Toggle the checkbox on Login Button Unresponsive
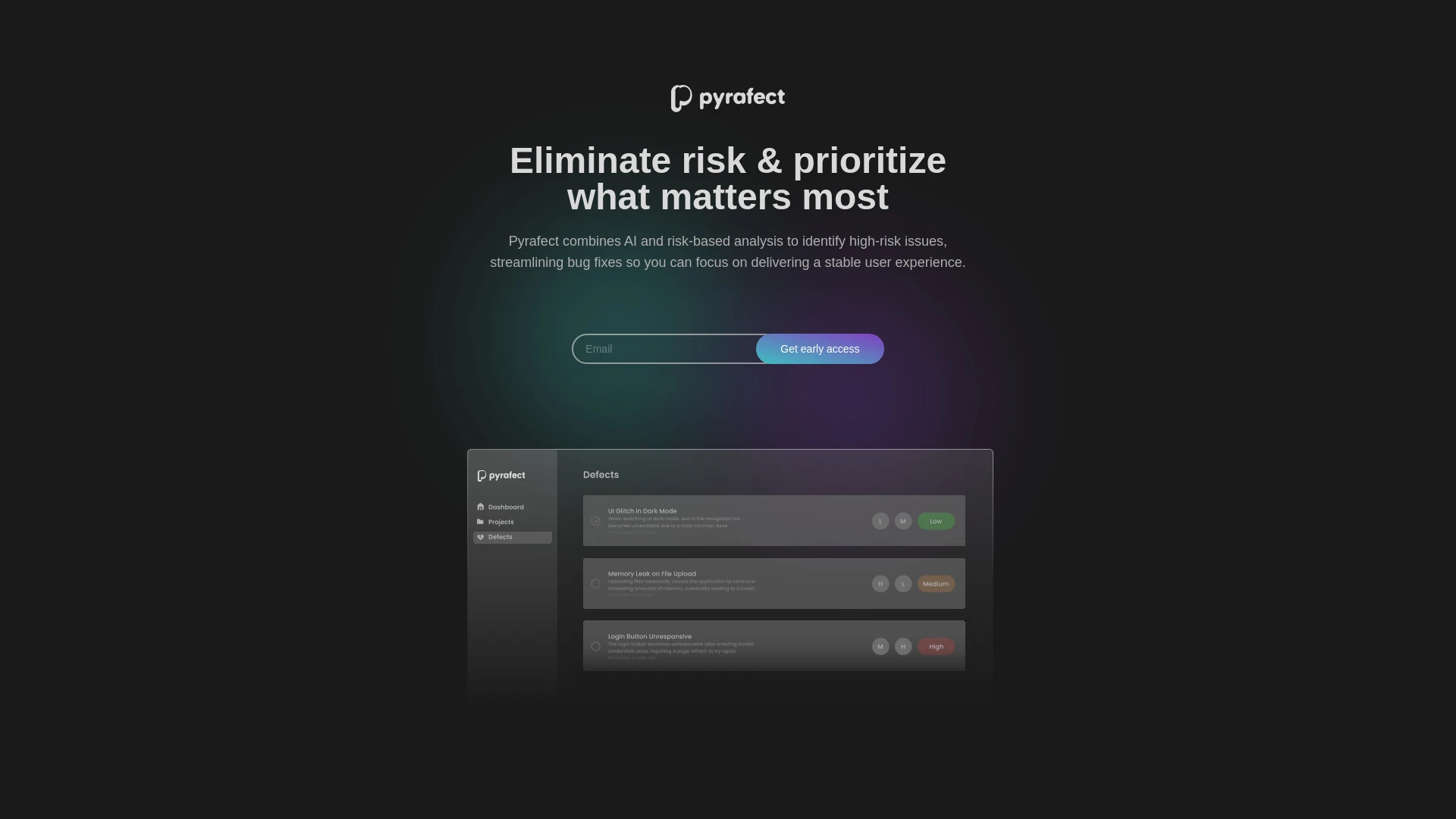 pyautogui.click(x=595, y=646)
